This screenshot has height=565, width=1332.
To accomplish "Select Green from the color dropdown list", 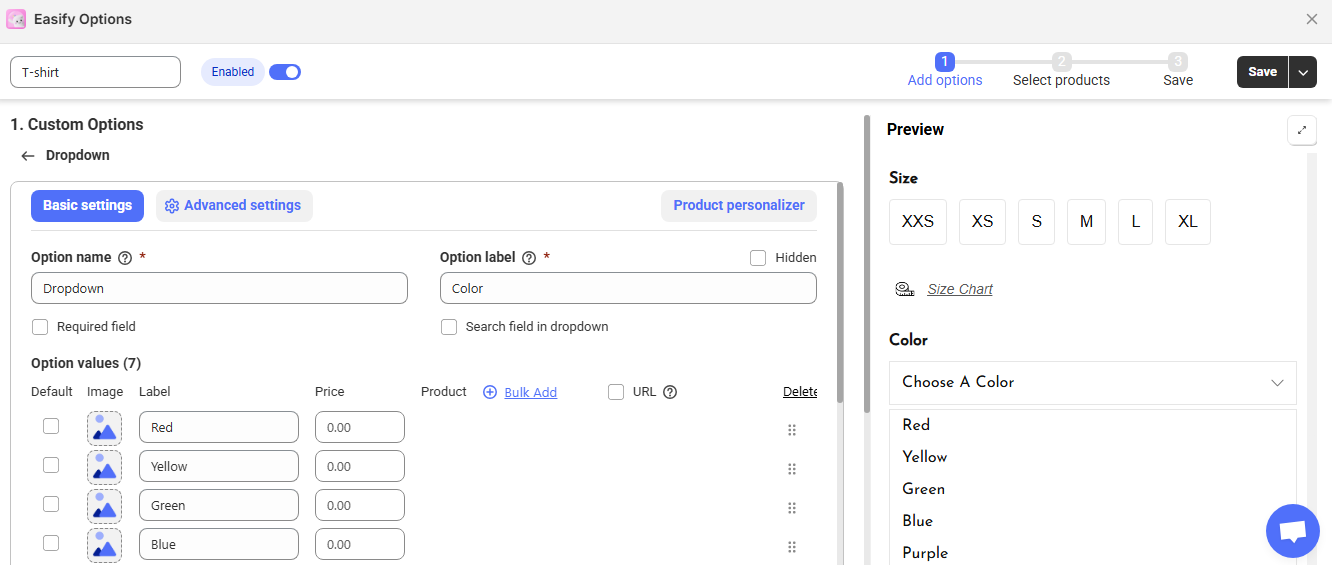I will click(923, 489).
